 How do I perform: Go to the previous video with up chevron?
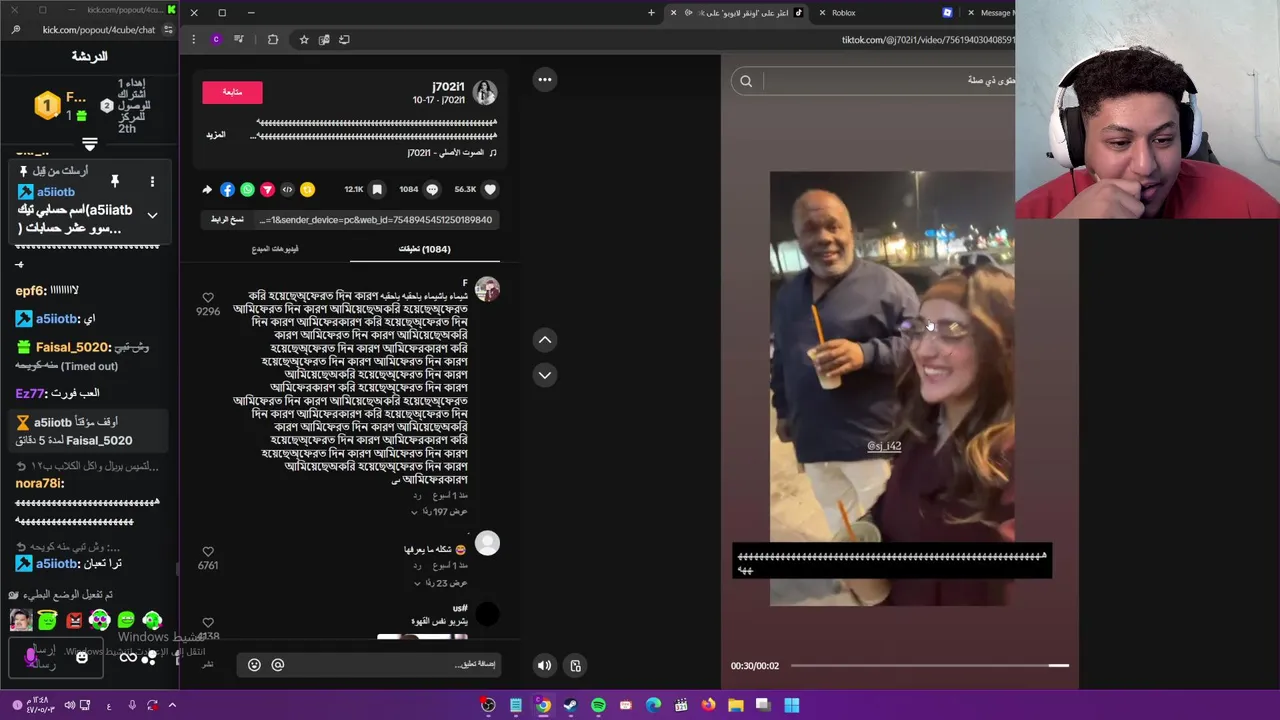click(545, 340)
